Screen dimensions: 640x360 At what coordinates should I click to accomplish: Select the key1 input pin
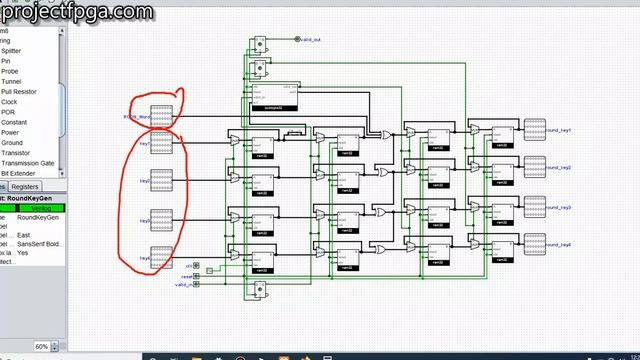coord(161,142)
